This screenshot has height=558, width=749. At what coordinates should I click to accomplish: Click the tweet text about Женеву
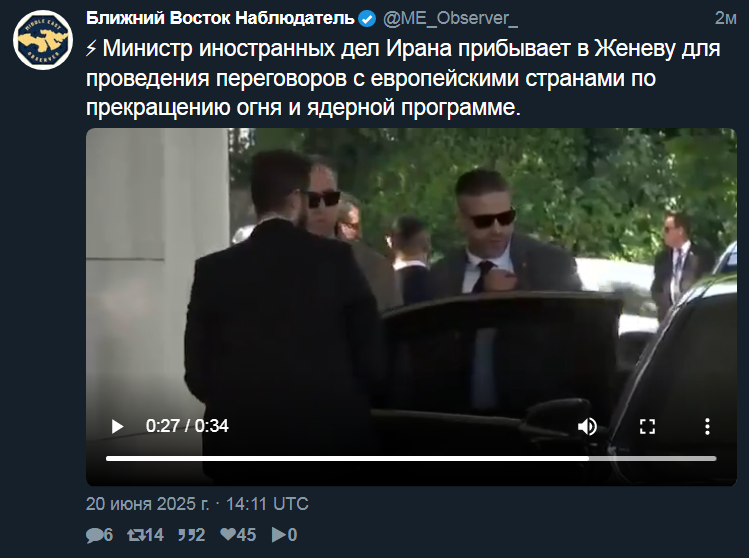pyautogui.click(x=404, y=77)
